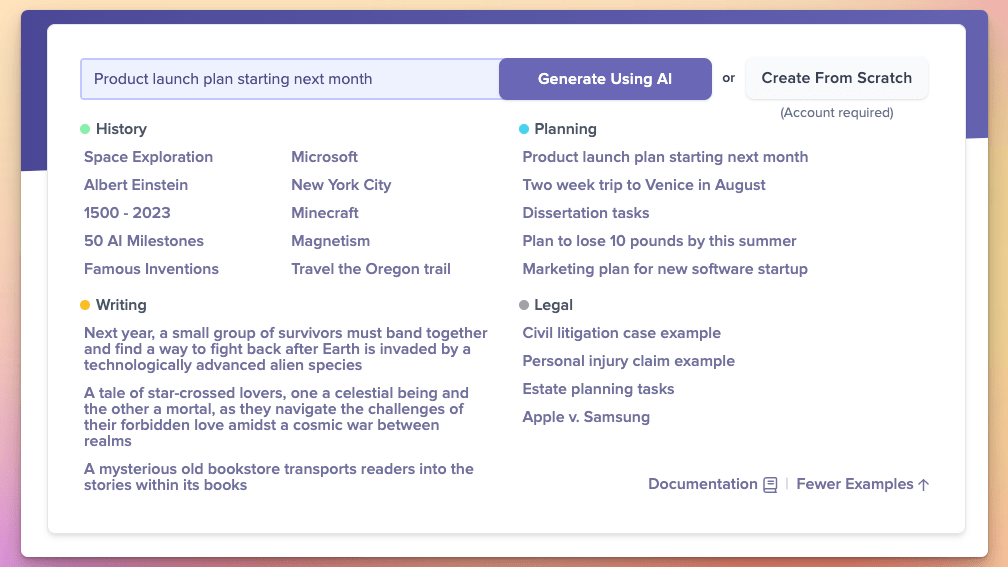Image resolution: width=1008 pixels, height=567 pixels.
Task: Click the Documentation book icon
Action: pyautogui.click(x=770, y=485)
